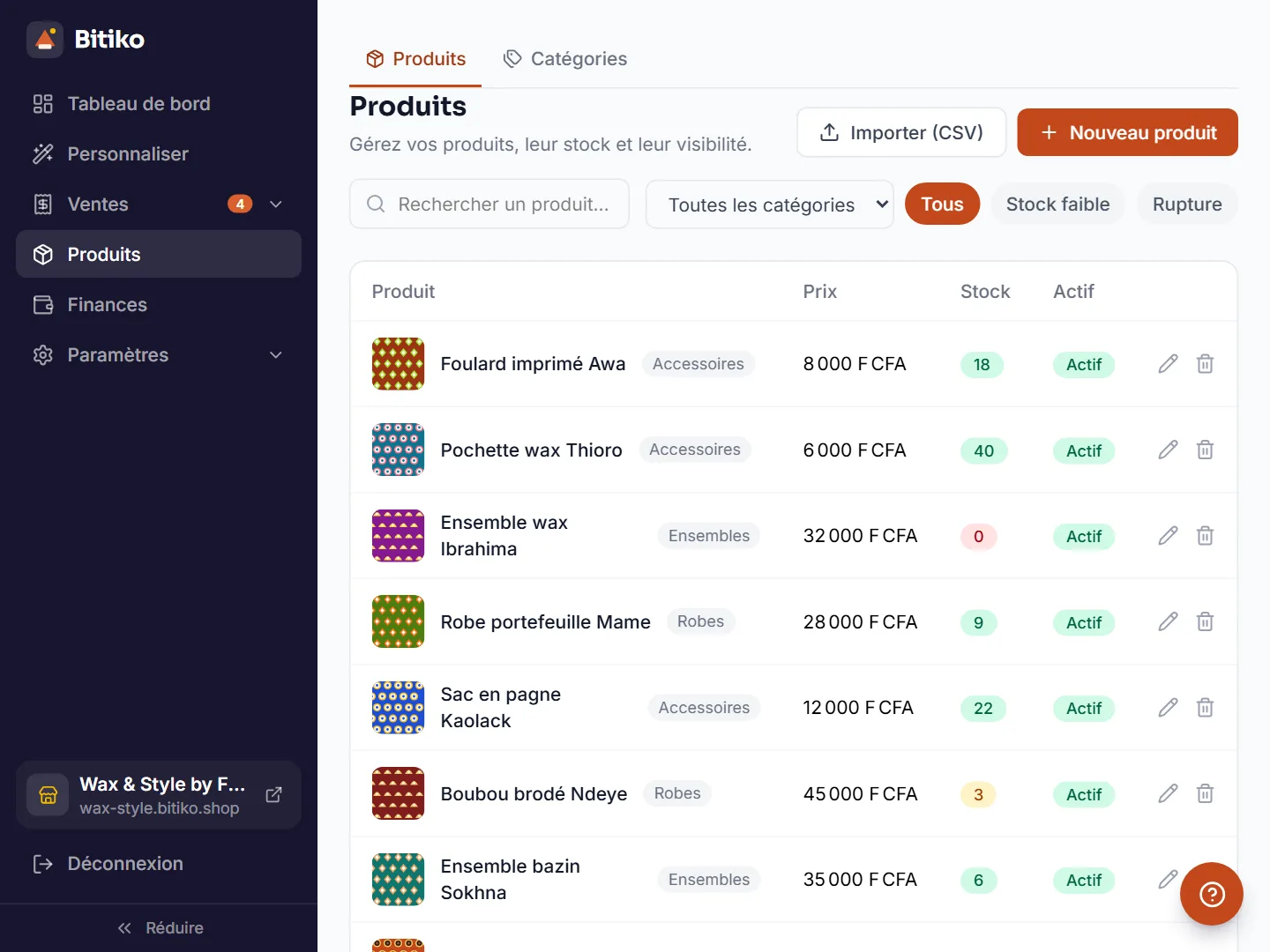Image resolution: width=1270 pixels, height=952 pixels.
Task: Toggle Actif status for Sac en pagne Kaolack
Action: [x=1084, y=709]
